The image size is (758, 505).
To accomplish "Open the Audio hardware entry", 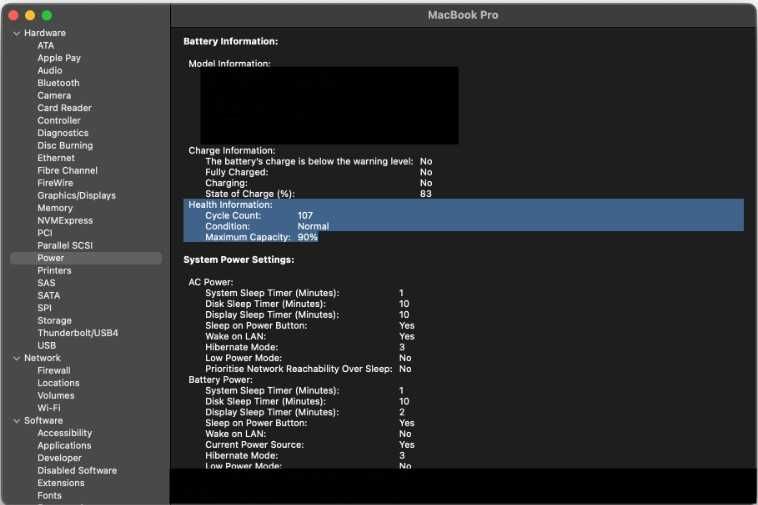I will click(x=50, y=71).
